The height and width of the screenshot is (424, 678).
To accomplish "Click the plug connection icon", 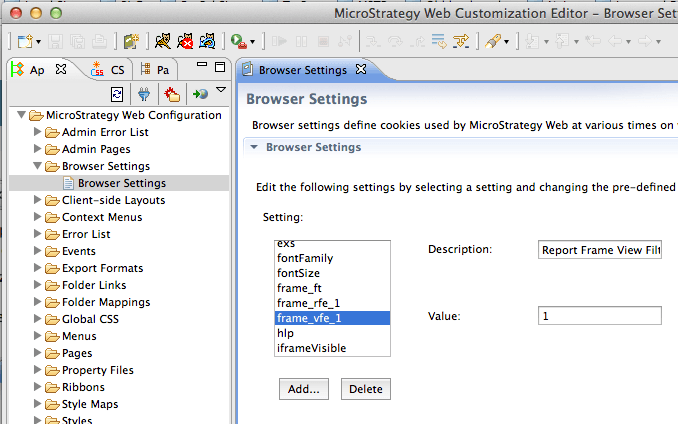I will click(144, 94).
